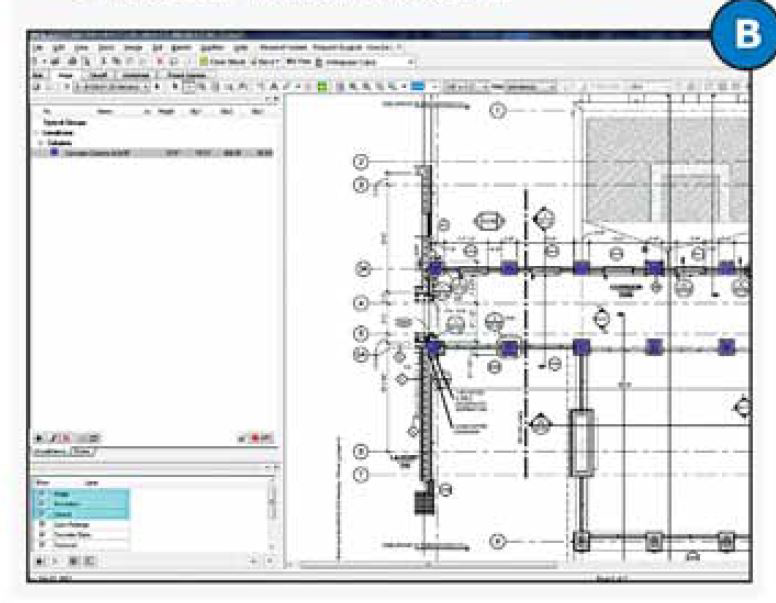Select the top-left blue column marker on the plan
This screenshot has width=776, height=603.
pyautogui.click(x=435, y=269)
